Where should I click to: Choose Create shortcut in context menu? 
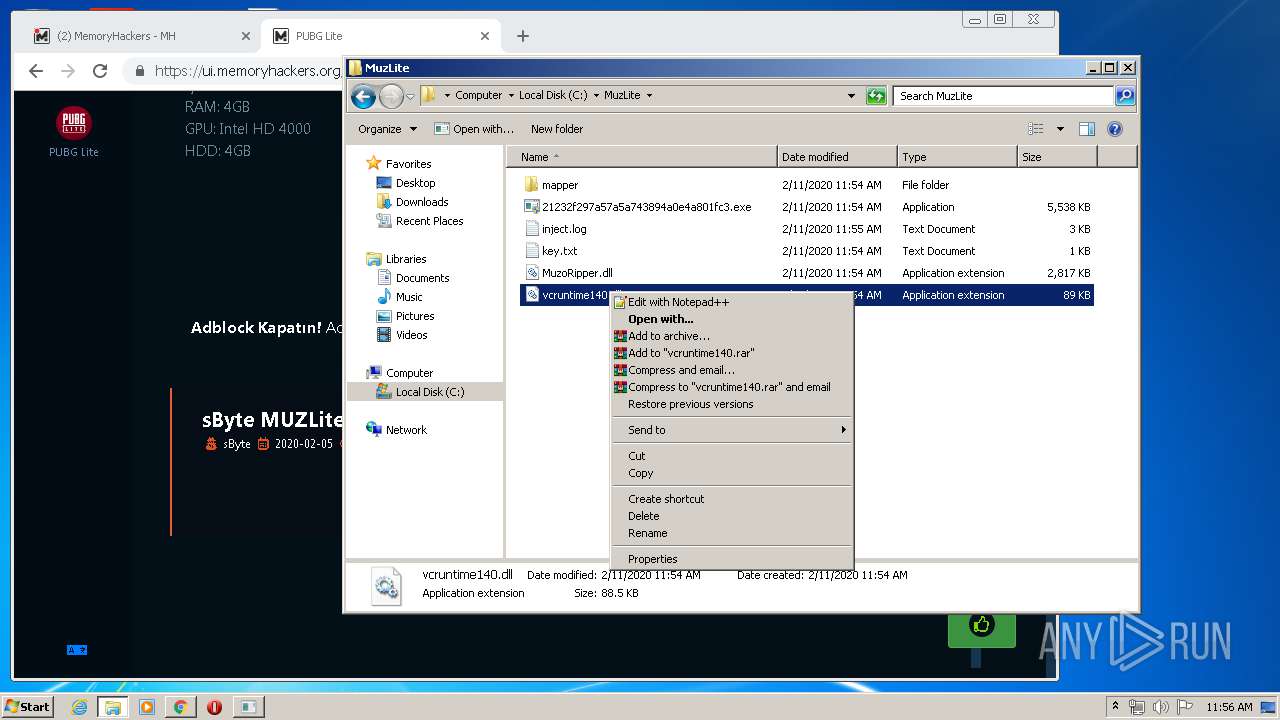pyautogui.click(x=732, y=499)
